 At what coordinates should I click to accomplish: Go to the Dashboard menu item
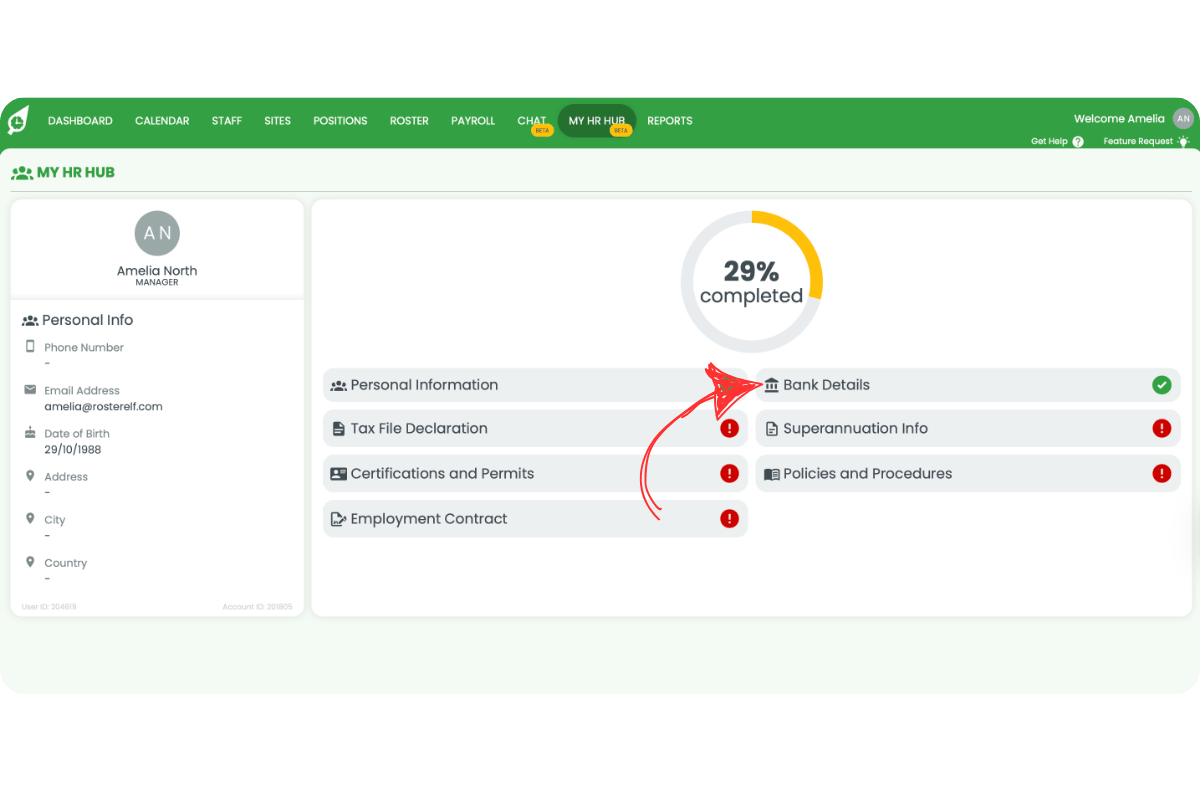(80, 121)
